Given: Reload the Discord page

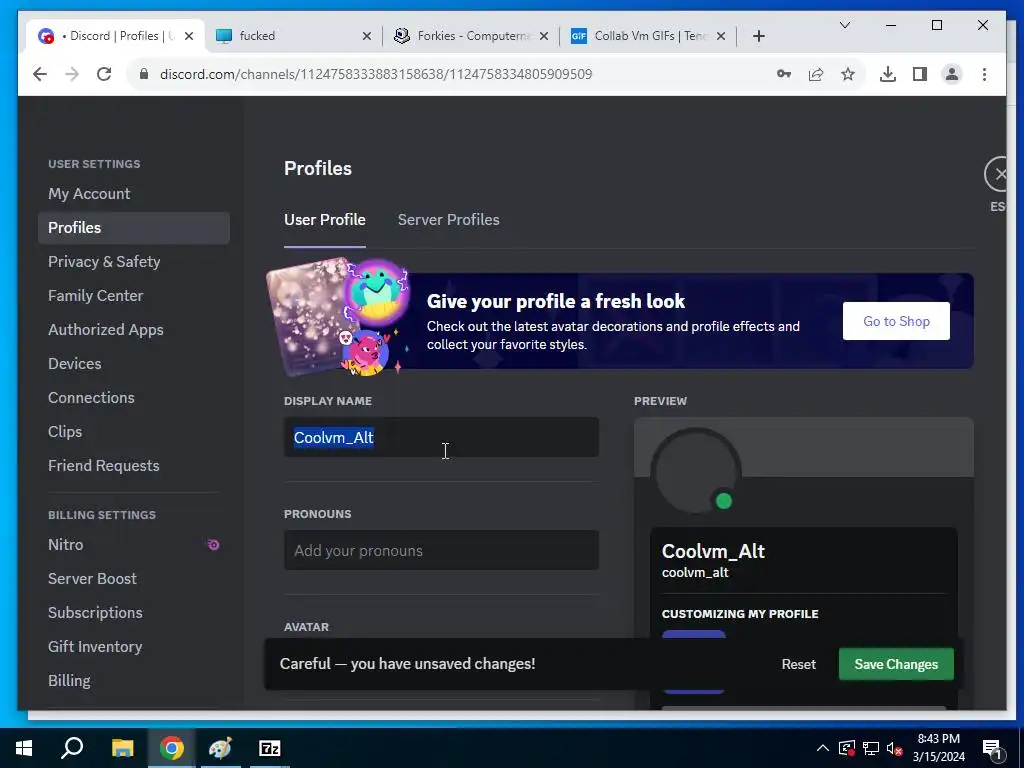Looking at the screenshot, I should pos(104,74).
